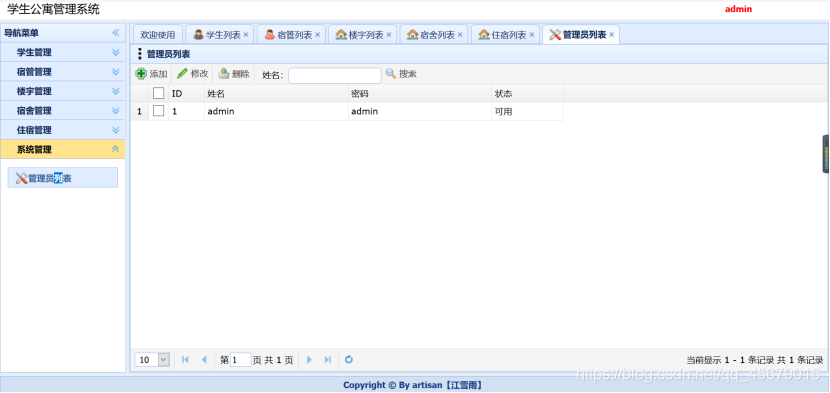Collapse the 导航菜单 navigation panel
Screen dimensions: 830x393
(x=116, y=33)
